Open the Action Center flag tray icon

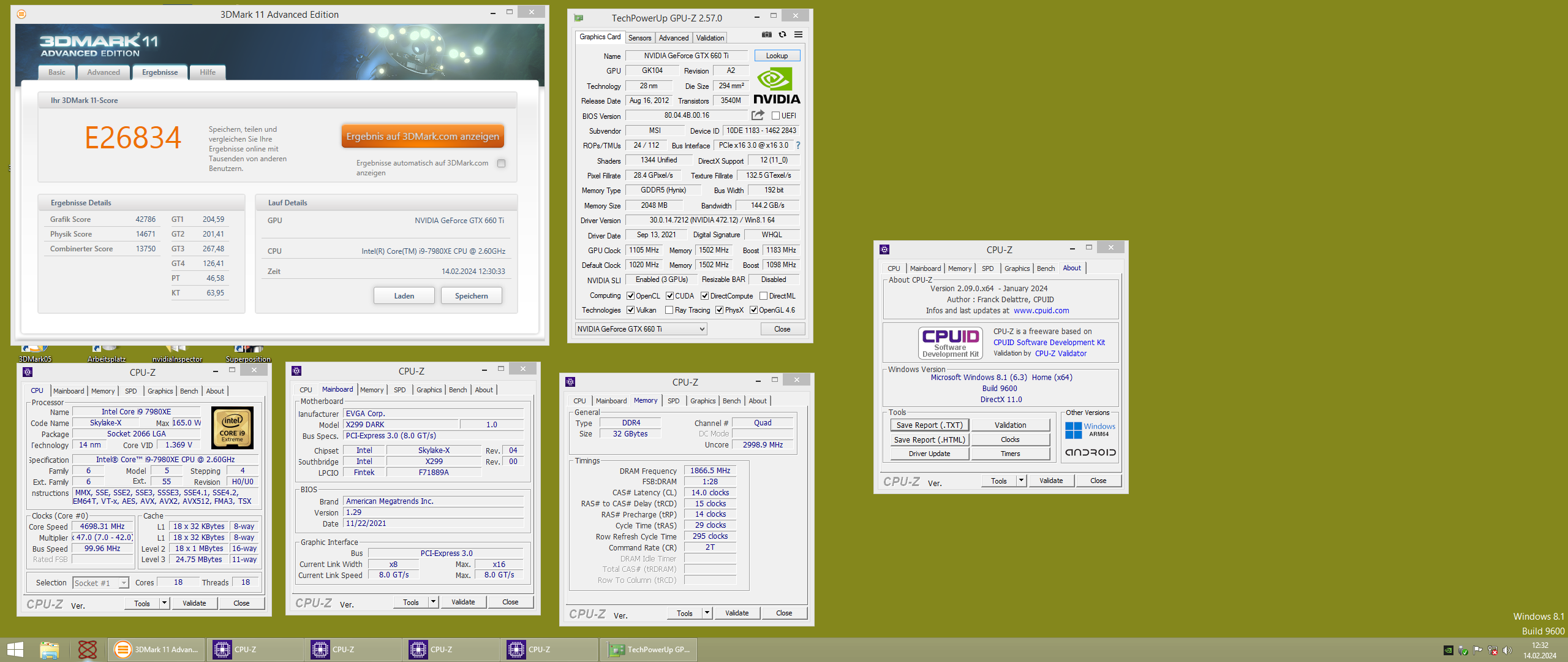[x=1477, y=650]
